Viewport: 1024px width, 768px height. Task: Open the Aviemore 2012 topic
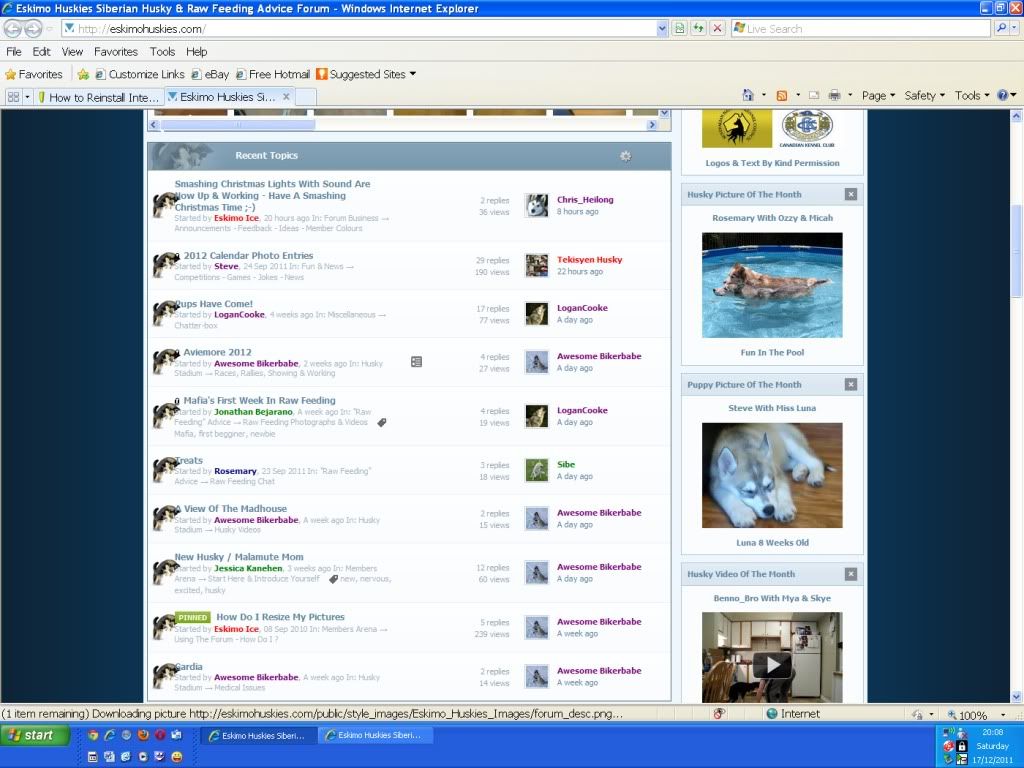(x=217, y=352)
